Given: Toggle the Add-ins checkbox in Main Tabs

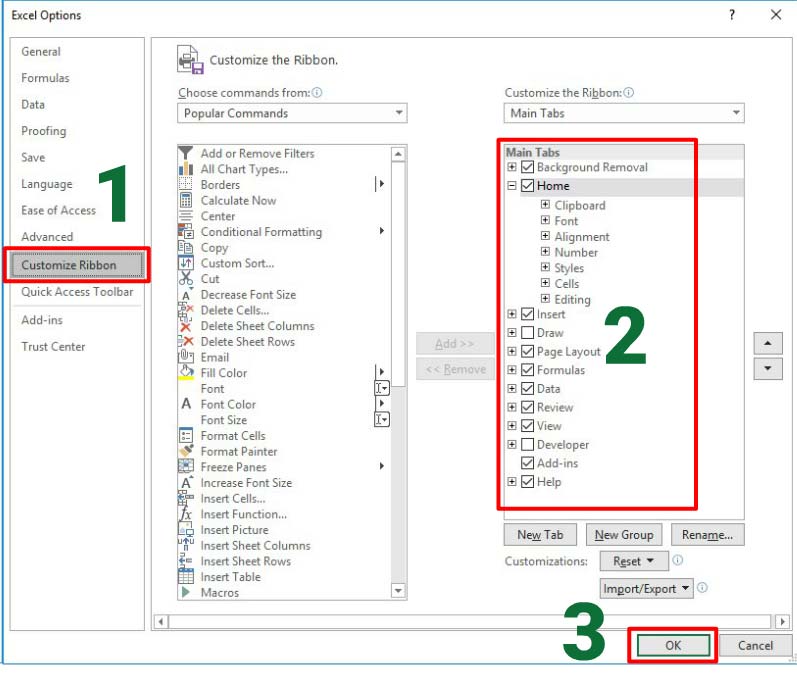Looking at the screenshot, I should coord(527,463).
